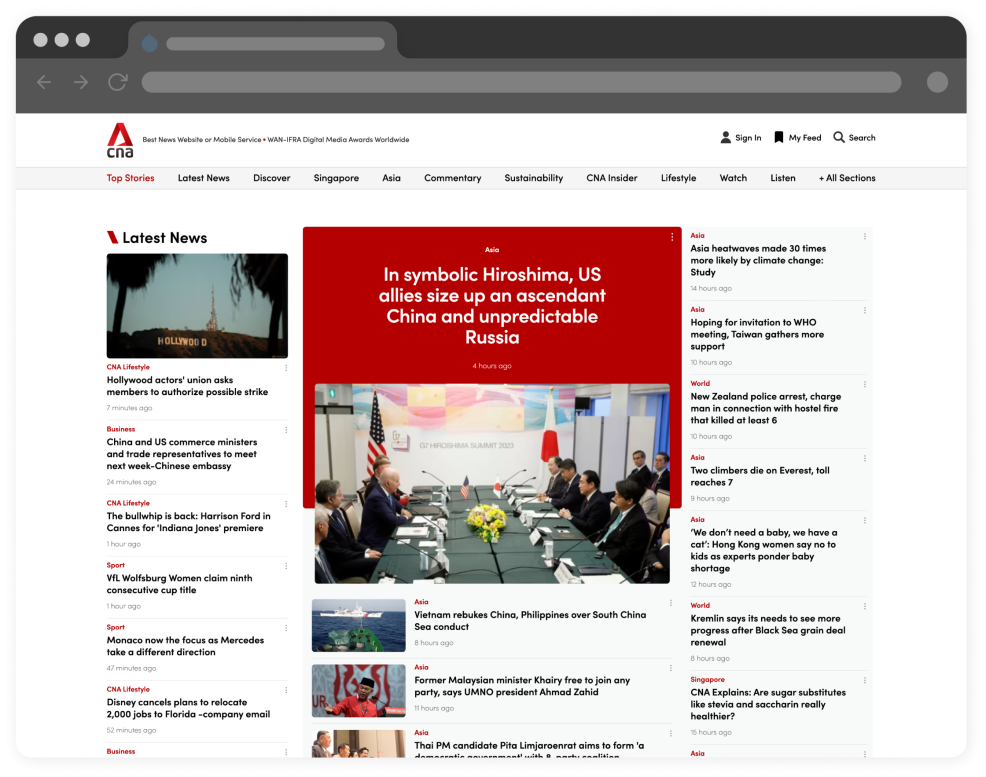Open the Commentary section
Viewport: 986px width, 777px height.
click(x=452, y=178)
